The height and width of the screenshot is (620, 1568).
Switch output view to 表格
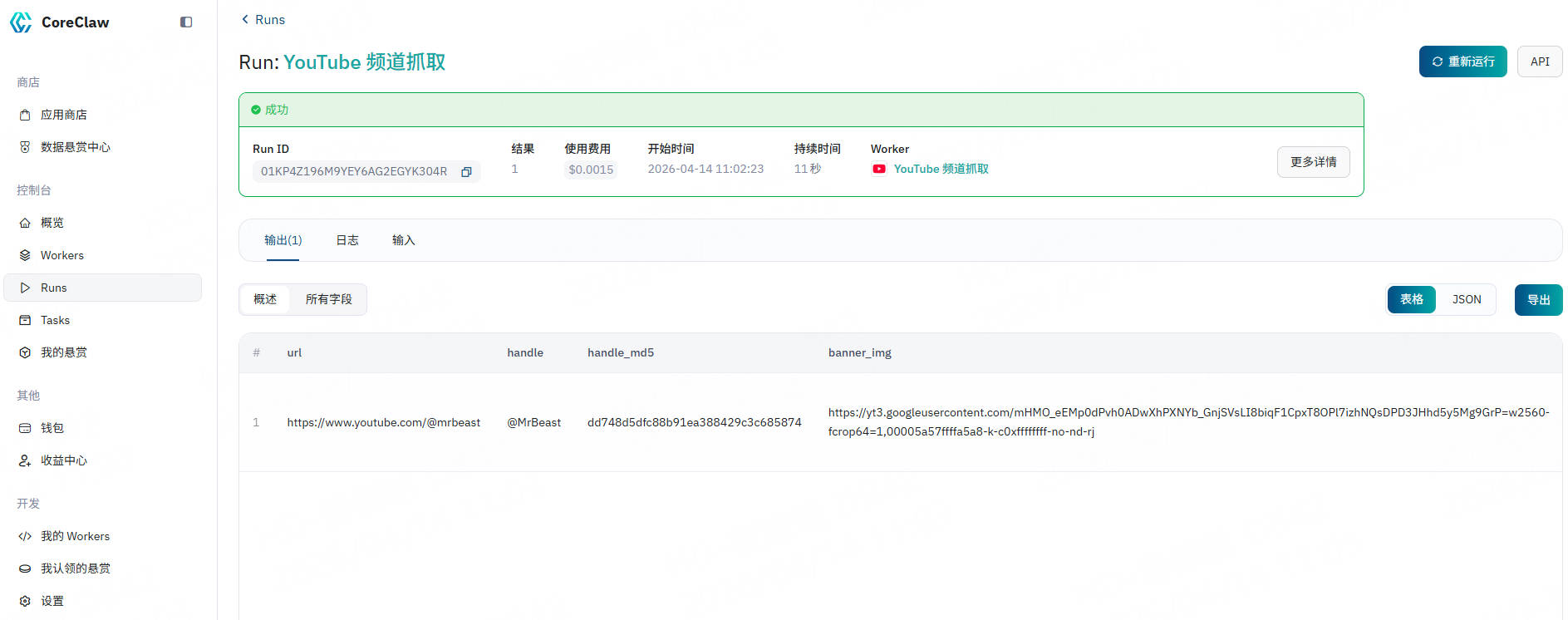(x=1411, y=300)
